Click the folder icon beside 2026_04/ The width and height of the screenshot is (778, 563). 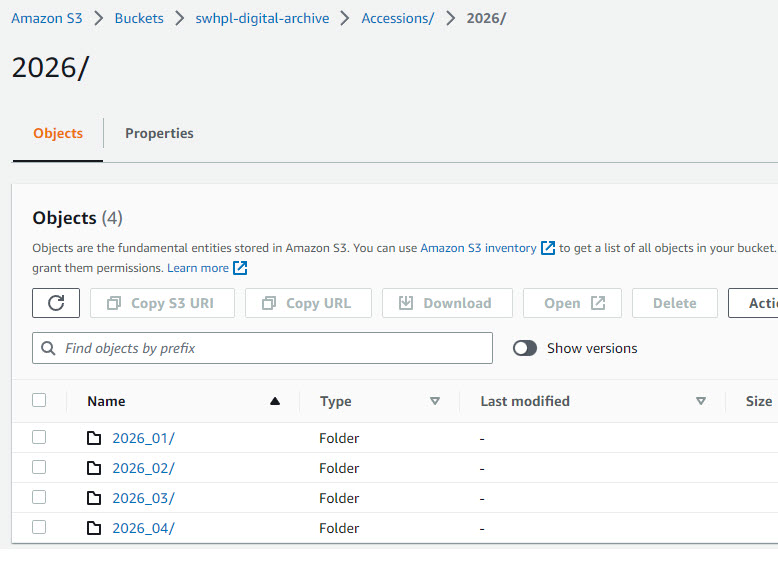(x=94, y=528)
